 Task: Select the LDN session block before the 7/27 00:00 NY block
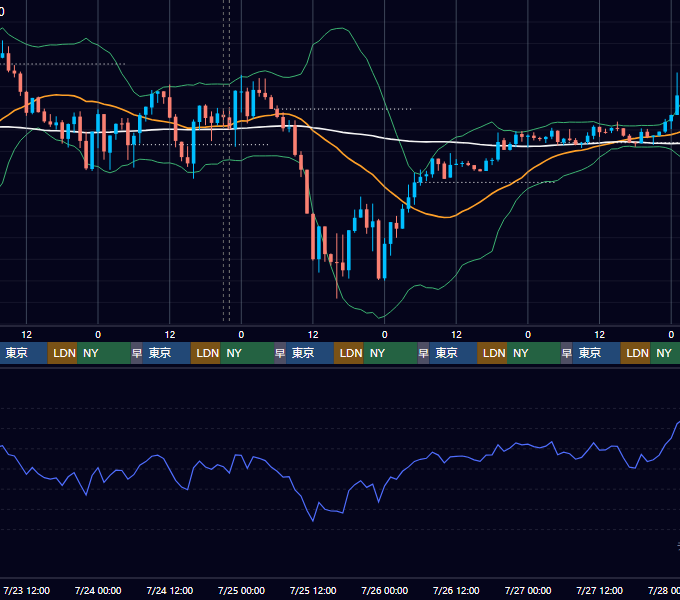(x=492, y=353)
